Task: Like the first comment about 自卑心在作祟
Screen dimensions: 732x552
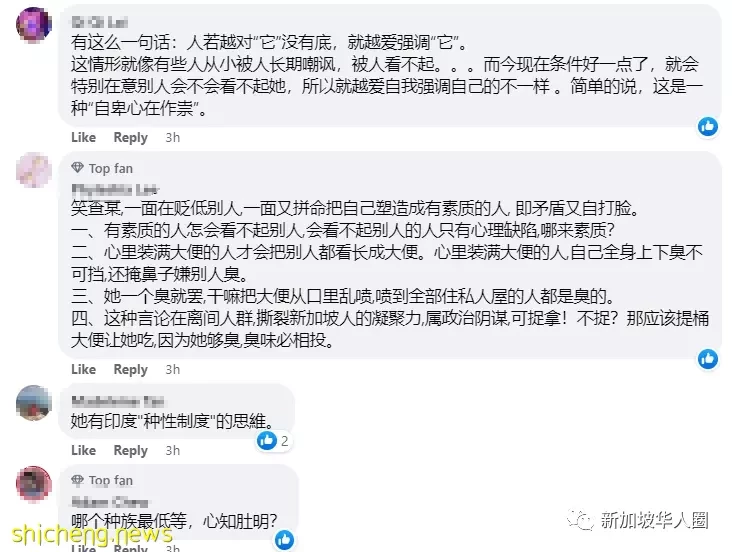Action: [x=84, y=137]
